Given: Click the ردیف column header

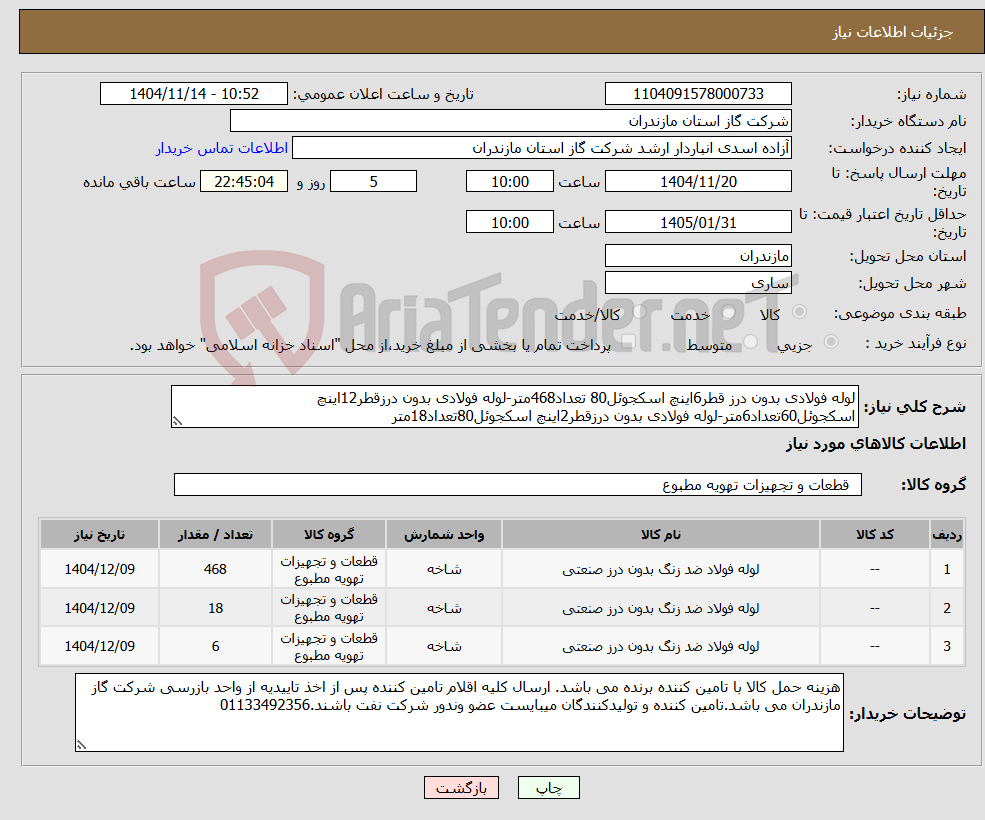Looking at the screenshot, I should [x=947, y=534].
